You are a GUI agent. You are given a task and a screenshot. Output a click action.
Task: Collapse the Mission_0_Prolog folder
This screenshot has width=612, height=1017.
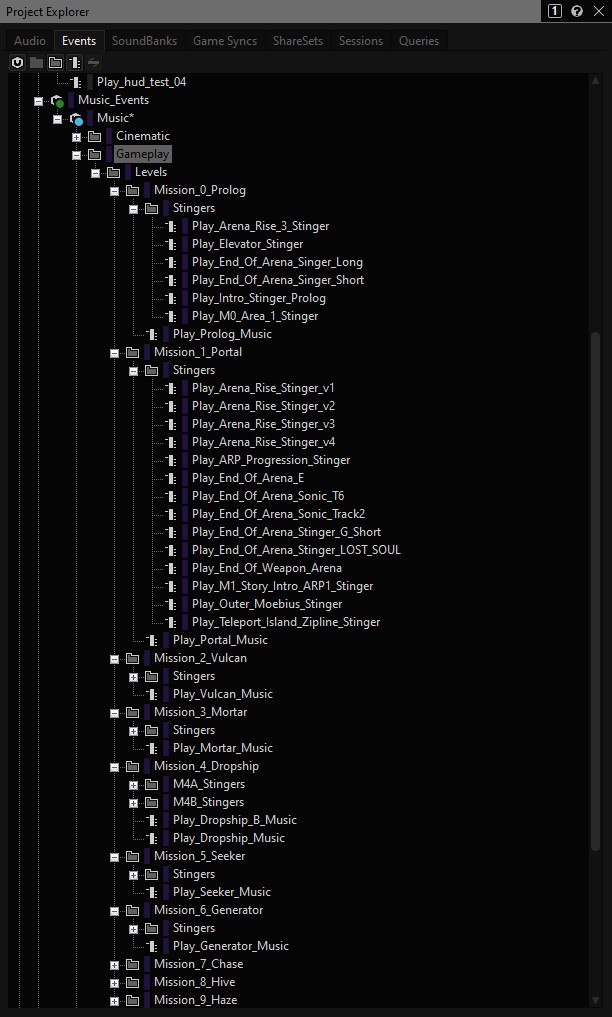[114, 190]
